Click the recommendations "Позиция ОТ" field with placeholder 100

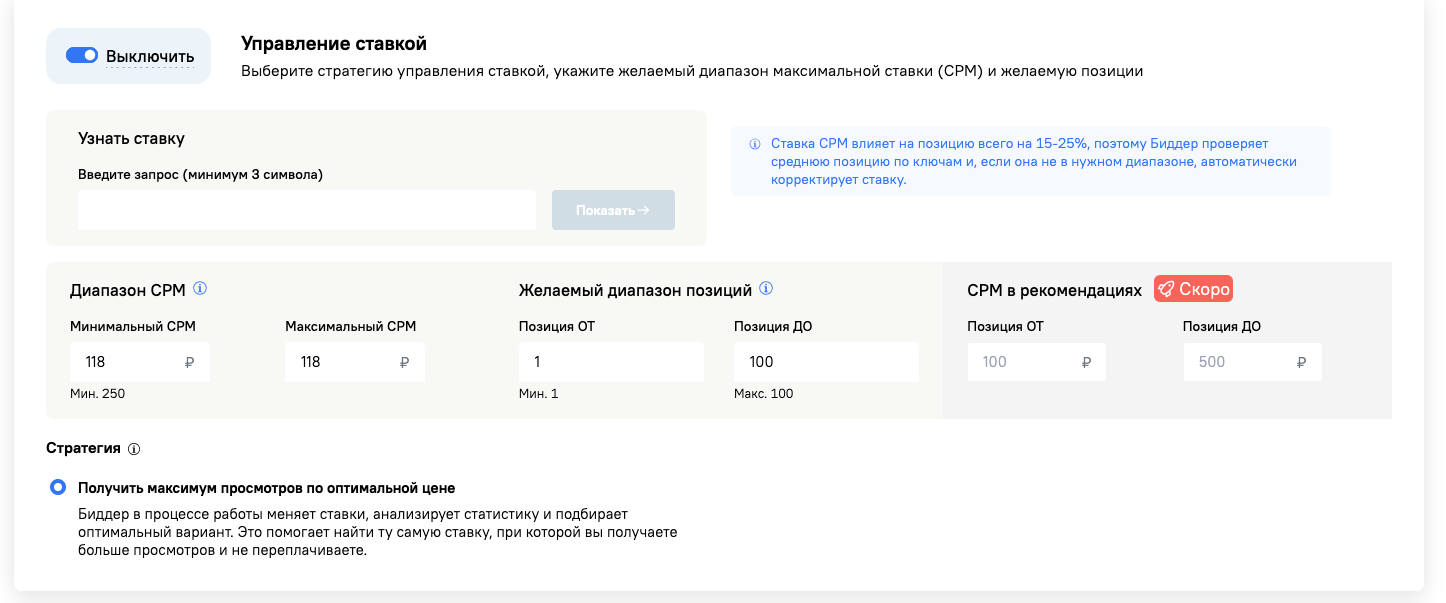(1020, 362)
